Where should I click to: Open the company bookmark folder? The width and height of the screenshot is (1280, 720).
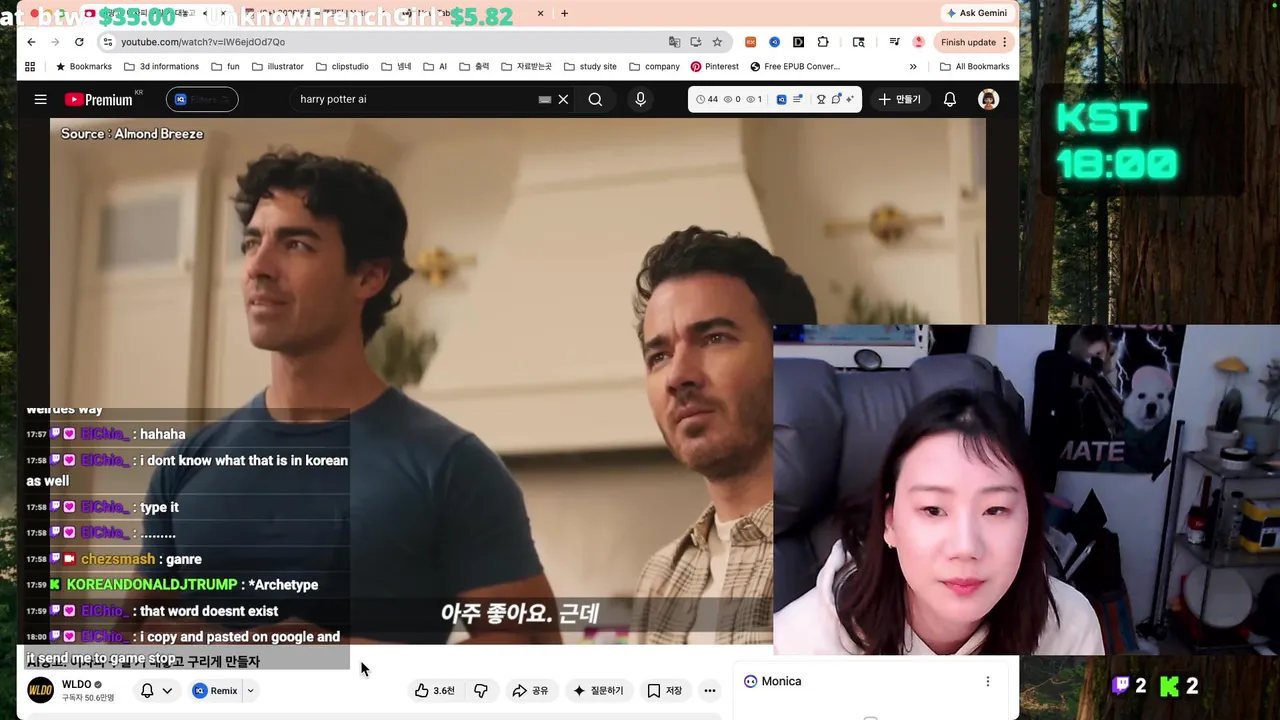654,67
